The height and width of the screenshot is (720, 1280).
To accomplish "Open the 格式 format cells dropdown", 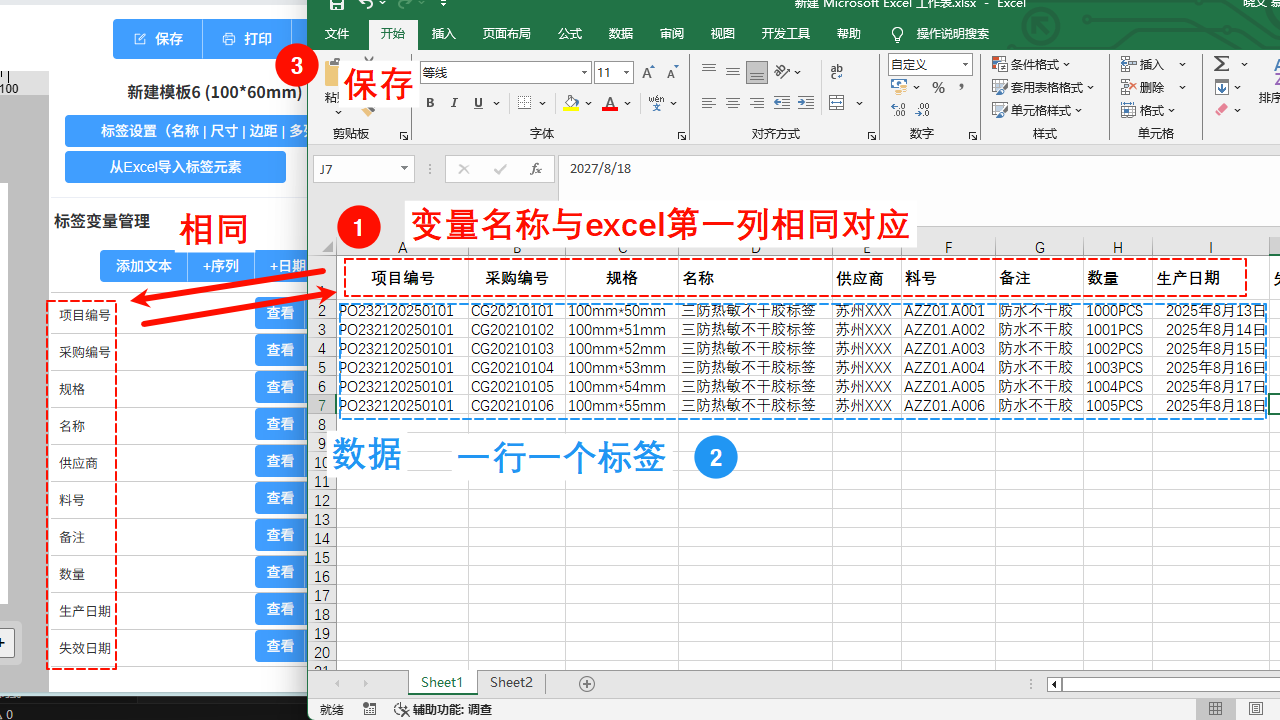I will point(1148,111).
